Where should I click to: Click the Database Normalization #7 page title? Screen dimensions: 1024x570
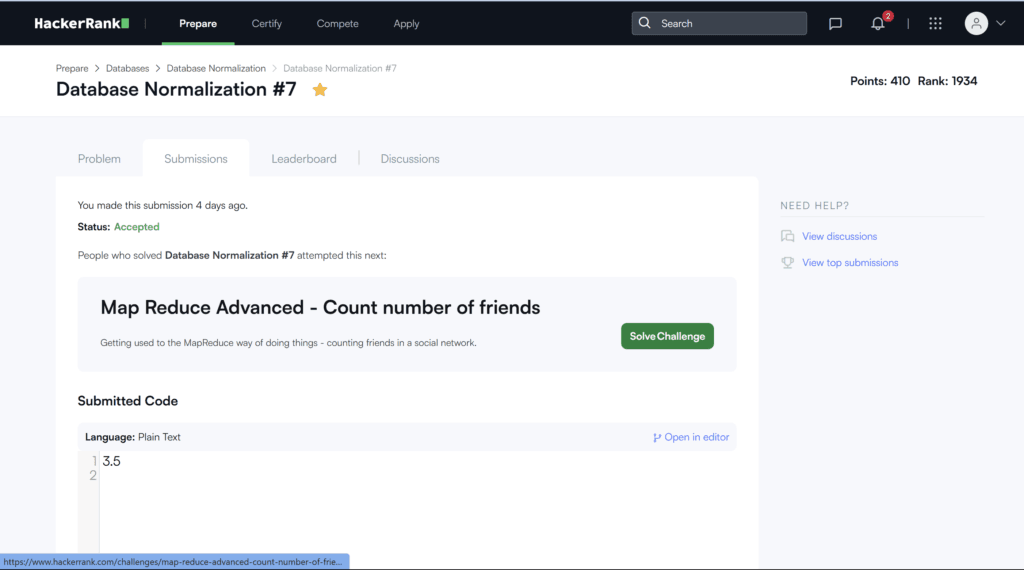point(176,89)
